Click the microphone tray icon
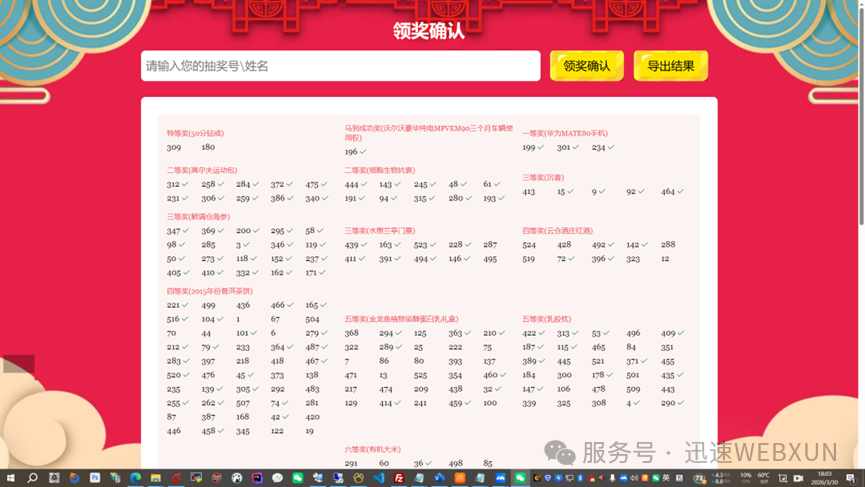This screenshot has width=865, height=487. tap(612, 478)
